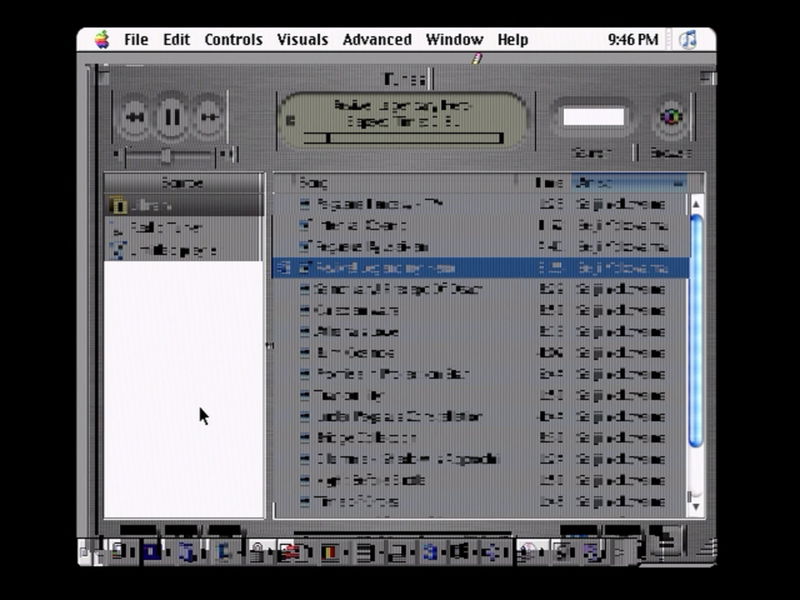Click the Artist column header sort arrow

(x=679, y=183)
